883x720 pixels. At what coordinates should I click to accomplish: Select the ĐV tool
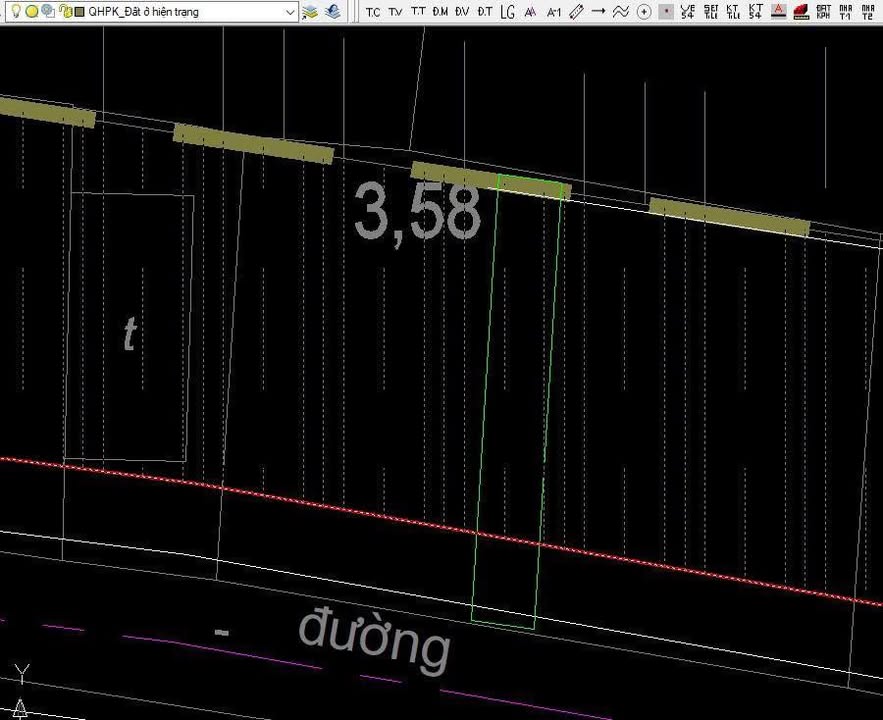click(x=463, y=12)
